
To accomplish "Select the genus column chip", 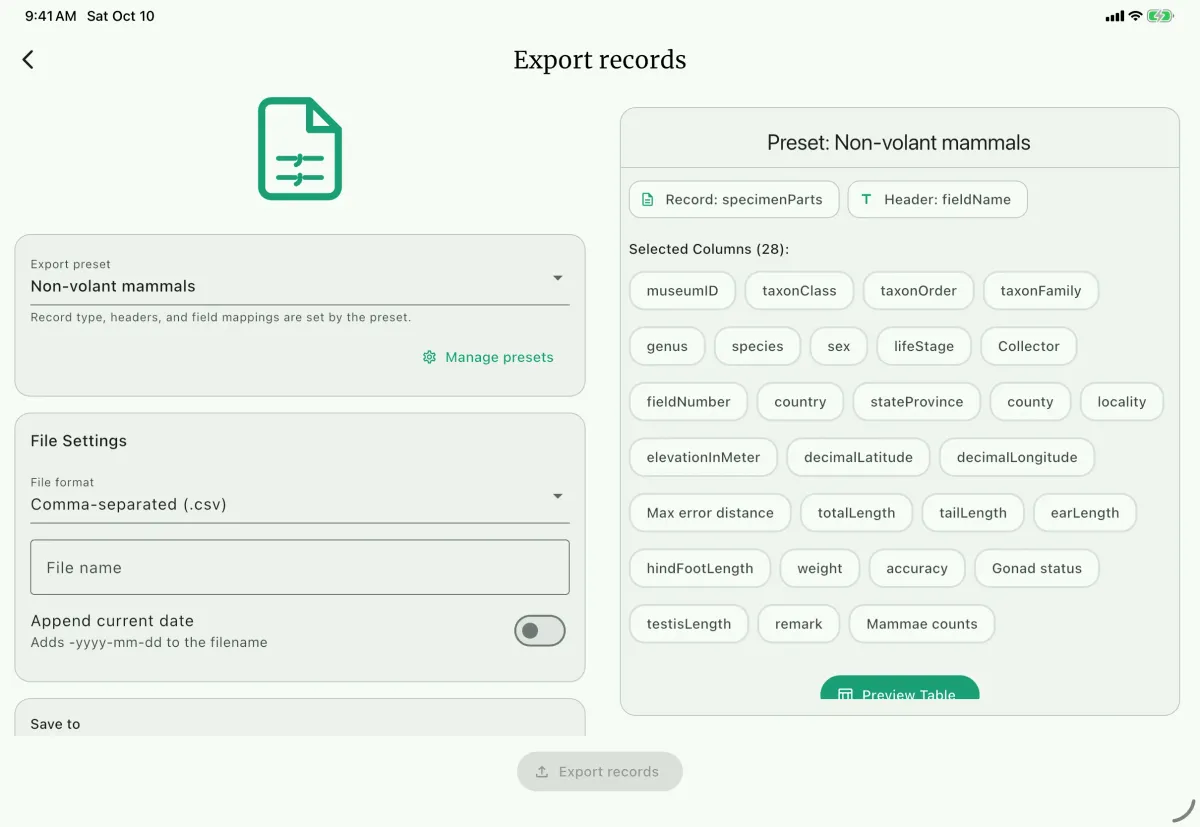I will pyautogui.click(x=667, y=346).
